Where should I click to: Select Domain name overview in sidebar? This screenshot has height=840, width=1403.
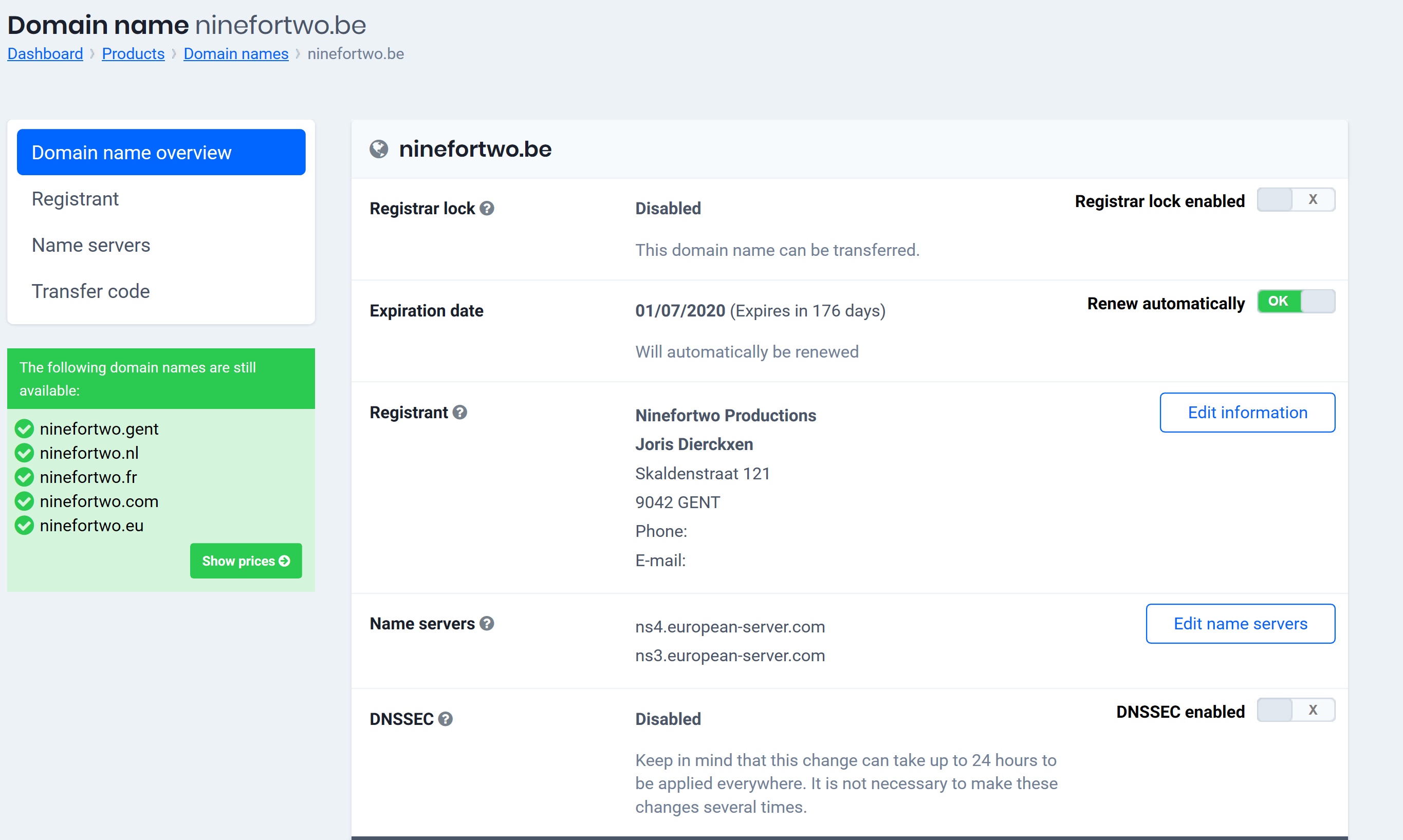tap(161, 152)
